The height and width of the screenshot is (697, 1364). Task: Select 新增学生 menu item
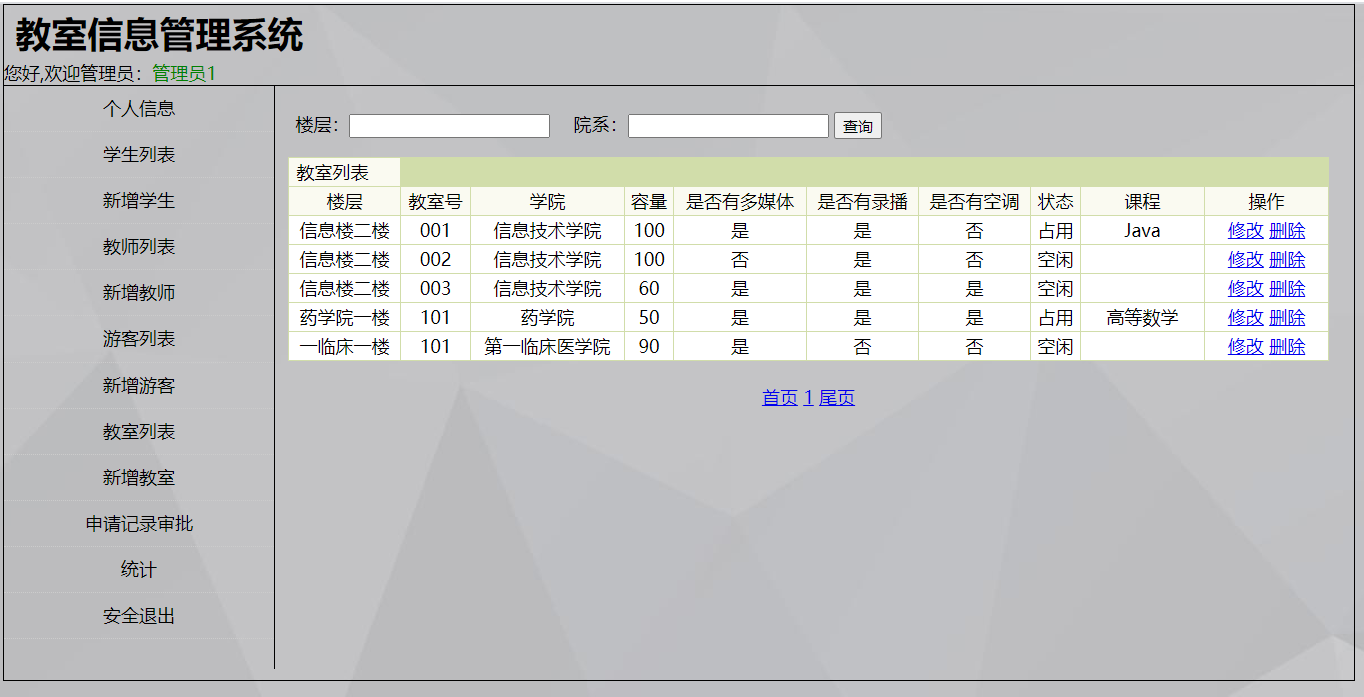[x=139, y=201]
